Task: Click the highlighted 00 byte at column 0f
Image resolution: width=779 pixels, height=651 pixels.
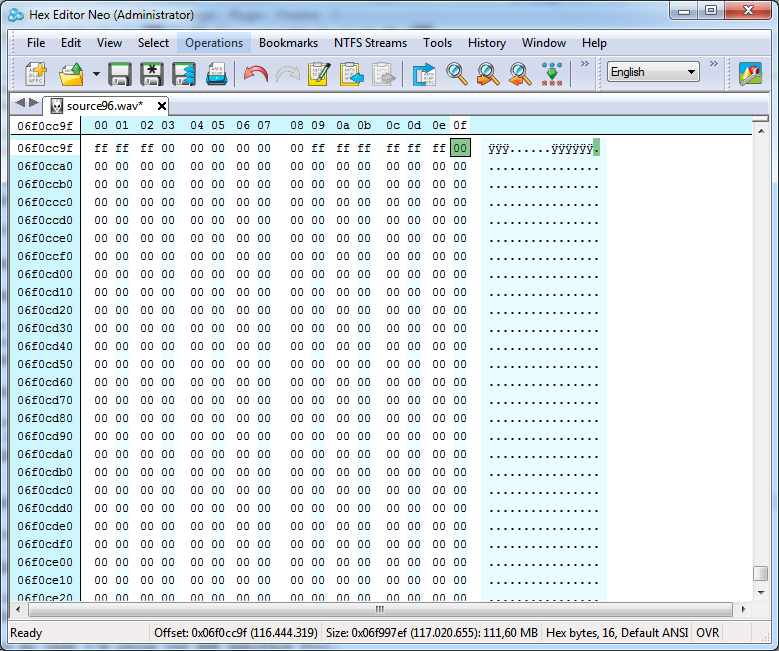Action: [x=460, y=148]
